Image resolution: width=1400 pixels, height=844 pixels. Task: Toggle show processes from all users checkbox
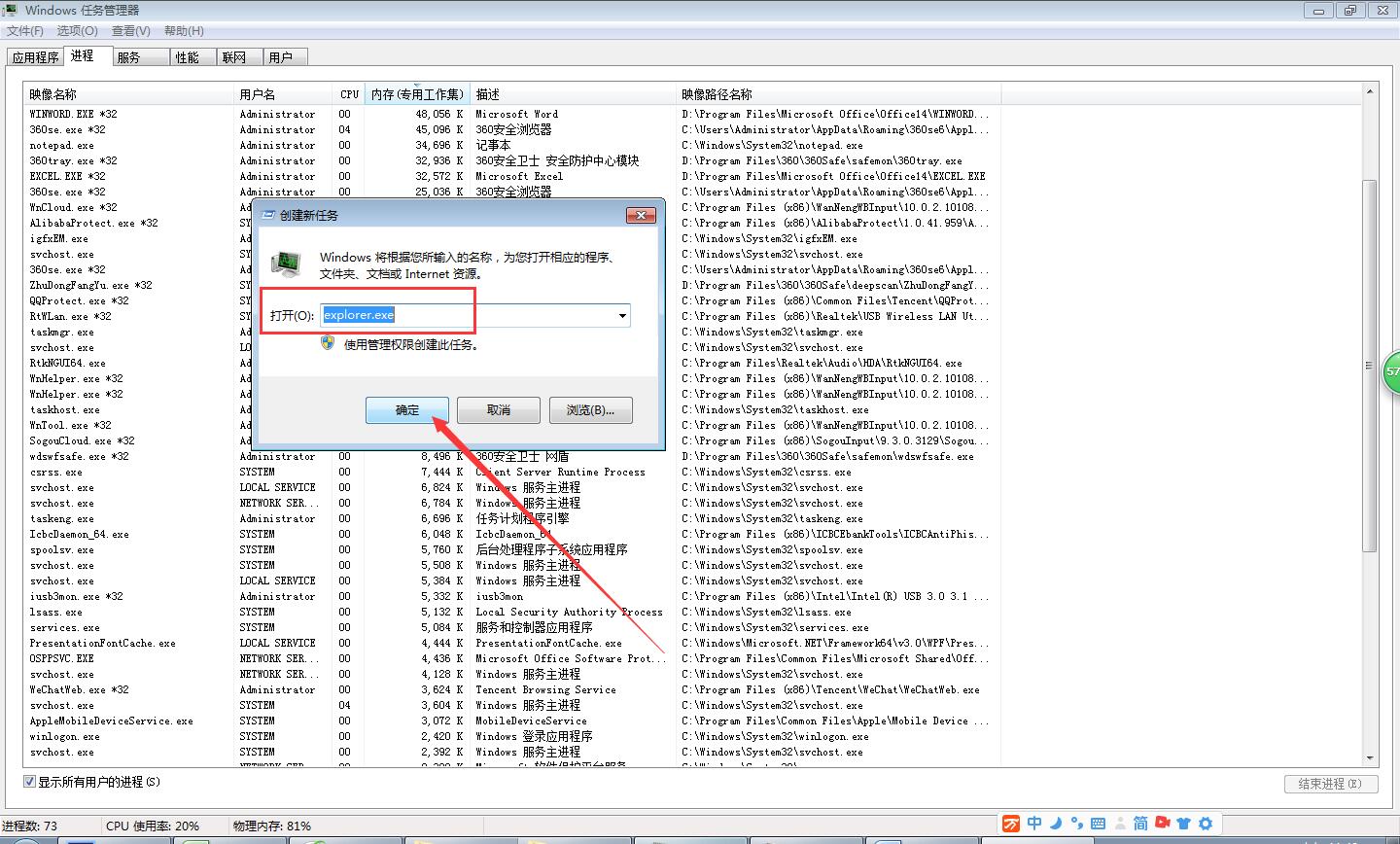[29, 782]
